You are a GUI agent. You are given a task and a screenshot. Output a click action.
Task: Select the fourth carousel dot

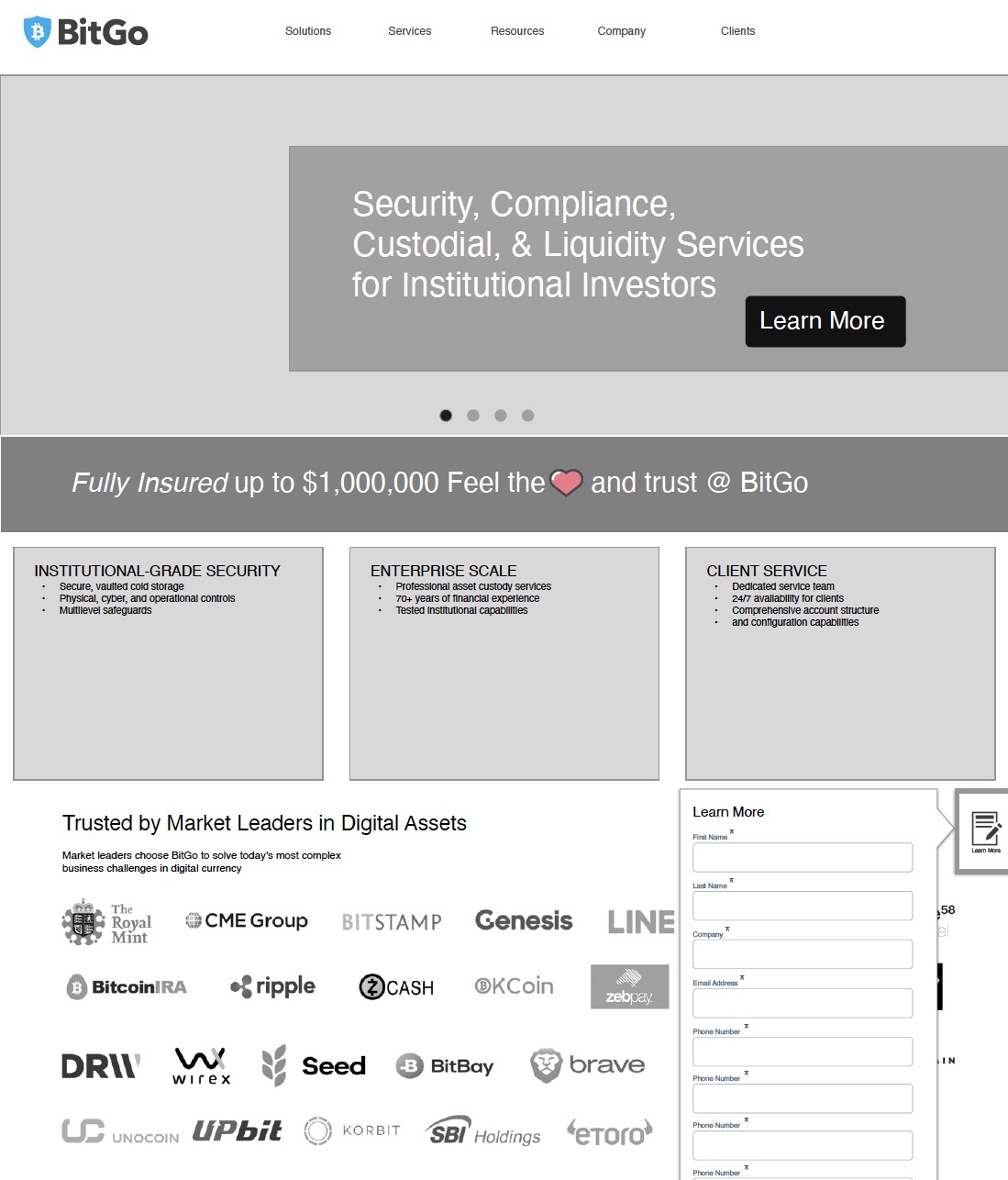[x=528, y=416]
